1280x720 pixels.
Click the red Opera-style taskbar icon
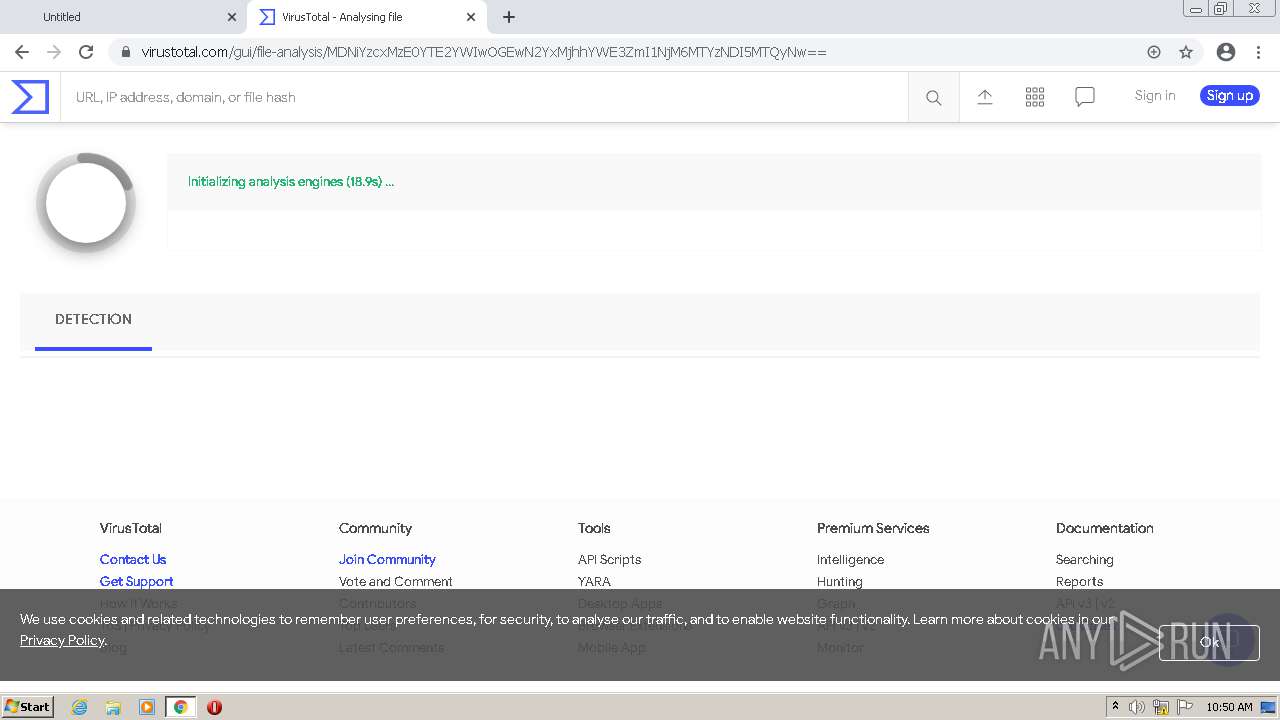click(x=214, y=707)
